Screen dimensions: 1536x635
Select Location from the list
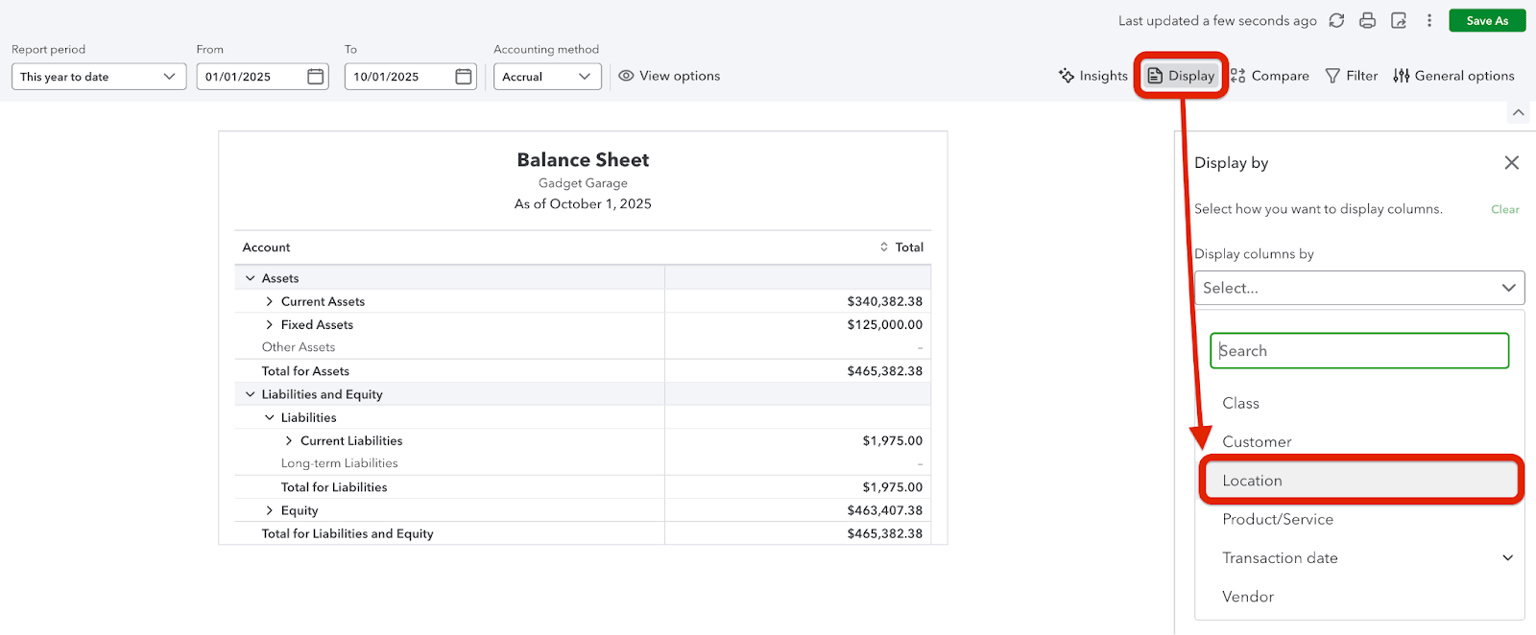pos(1359,481)
